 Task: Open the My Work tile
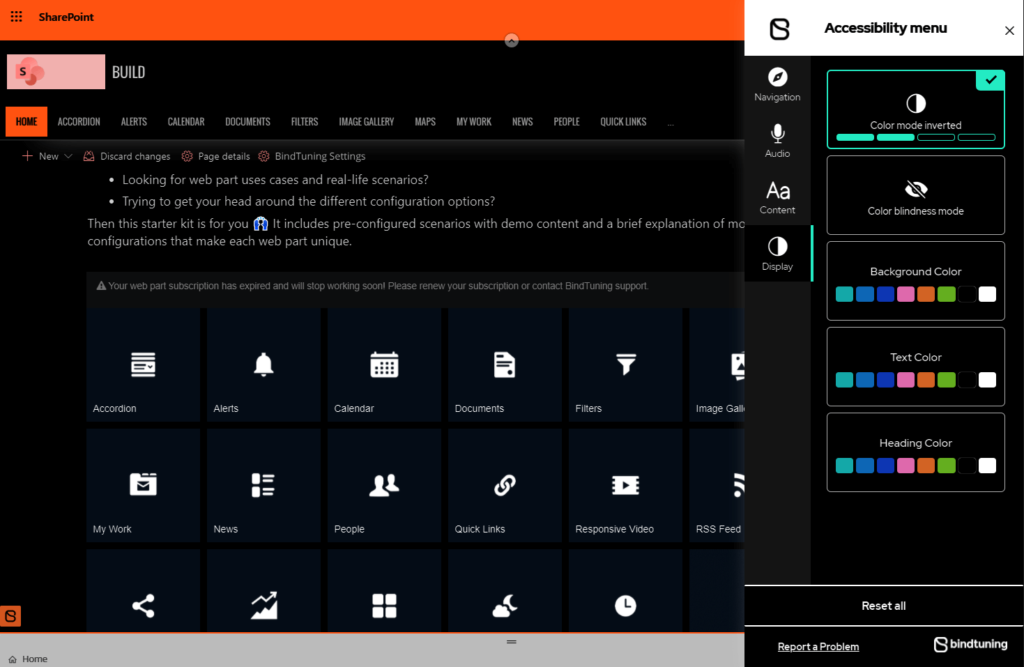click(x=143, y=485)
